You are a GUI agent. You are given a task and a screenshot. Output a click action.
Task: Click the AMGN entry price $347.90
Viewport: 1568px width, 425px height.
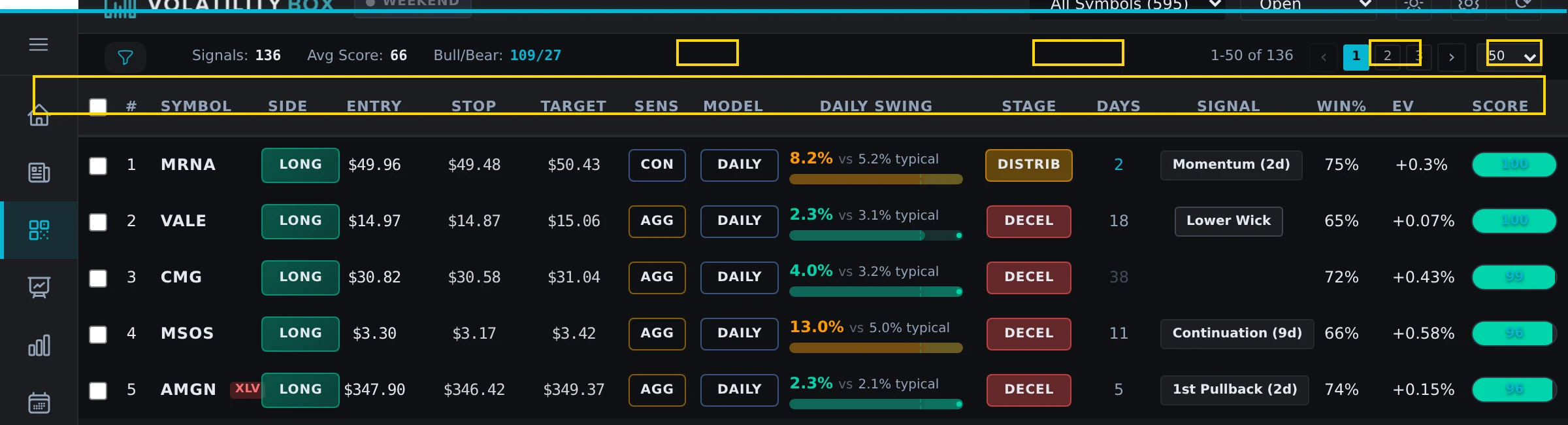(x=374, y=390)
